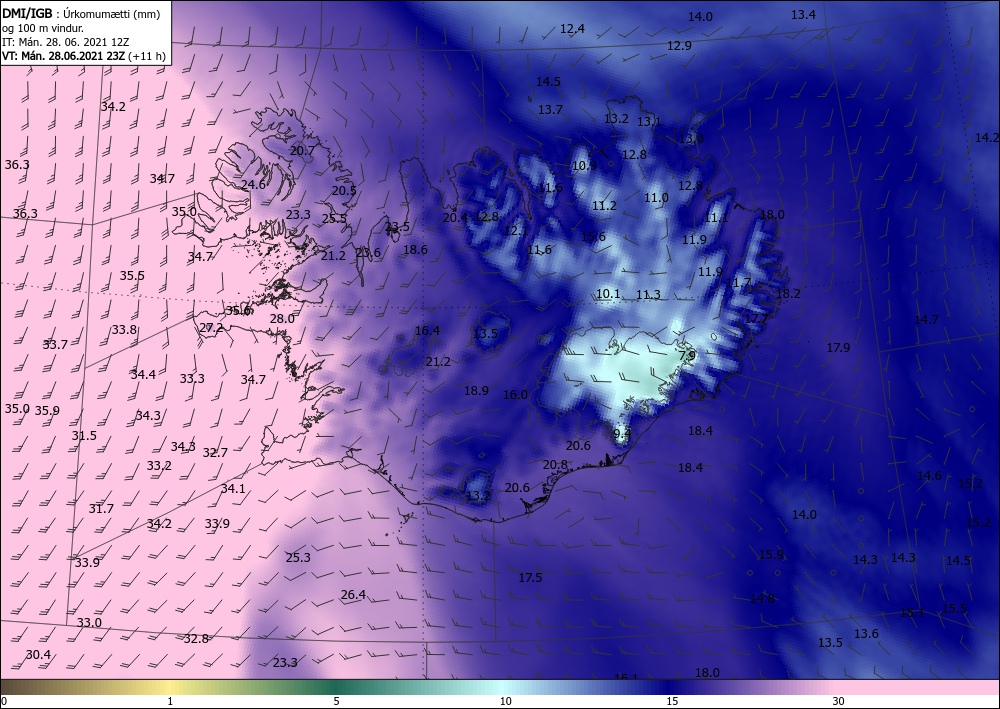
Task: Click the map value 16.4
Action: (427, 331)
